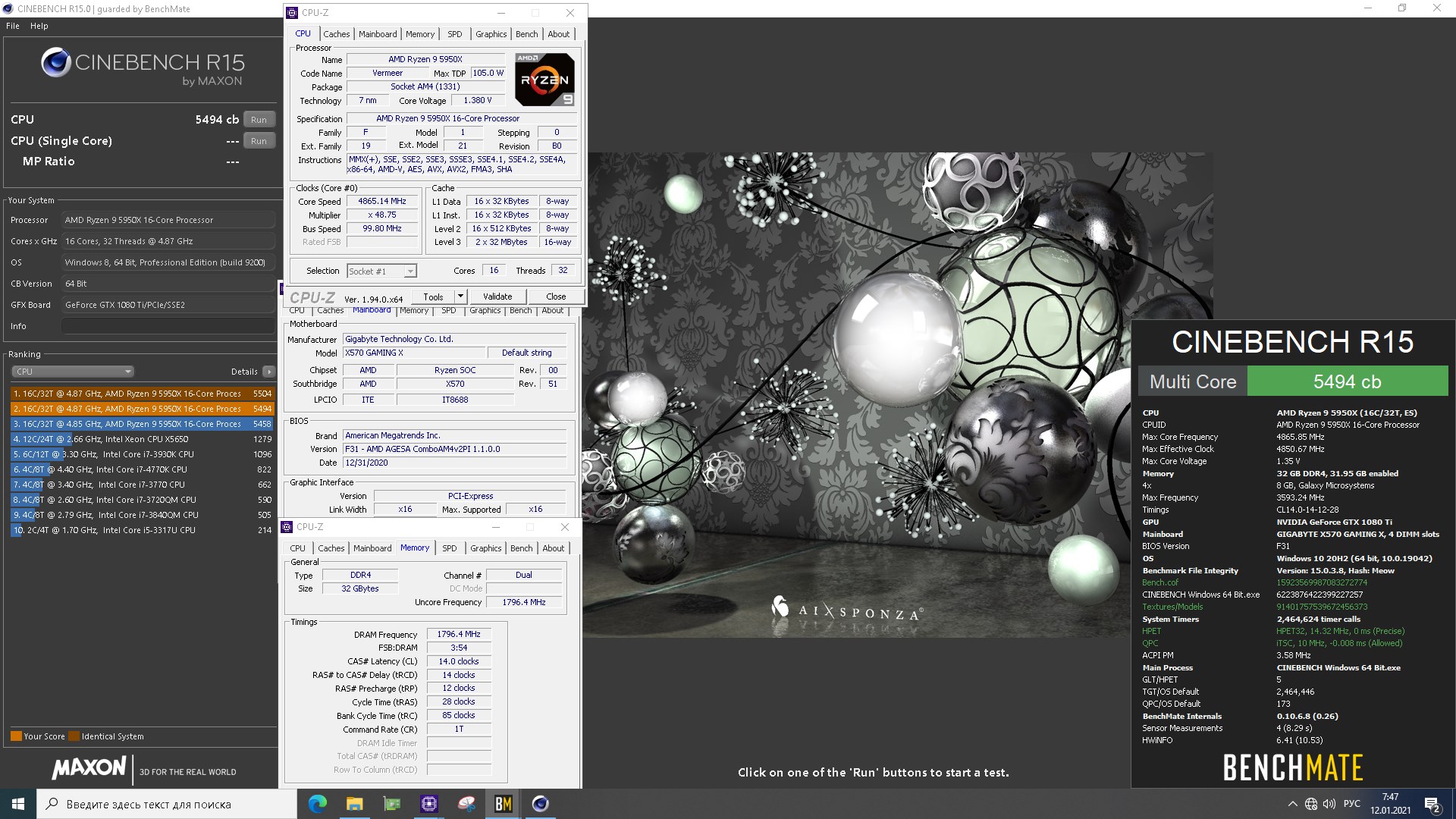Select ranking row 2 with score 5494
The width and height of the screenshot is (1456, 819).
click(142, 409)
